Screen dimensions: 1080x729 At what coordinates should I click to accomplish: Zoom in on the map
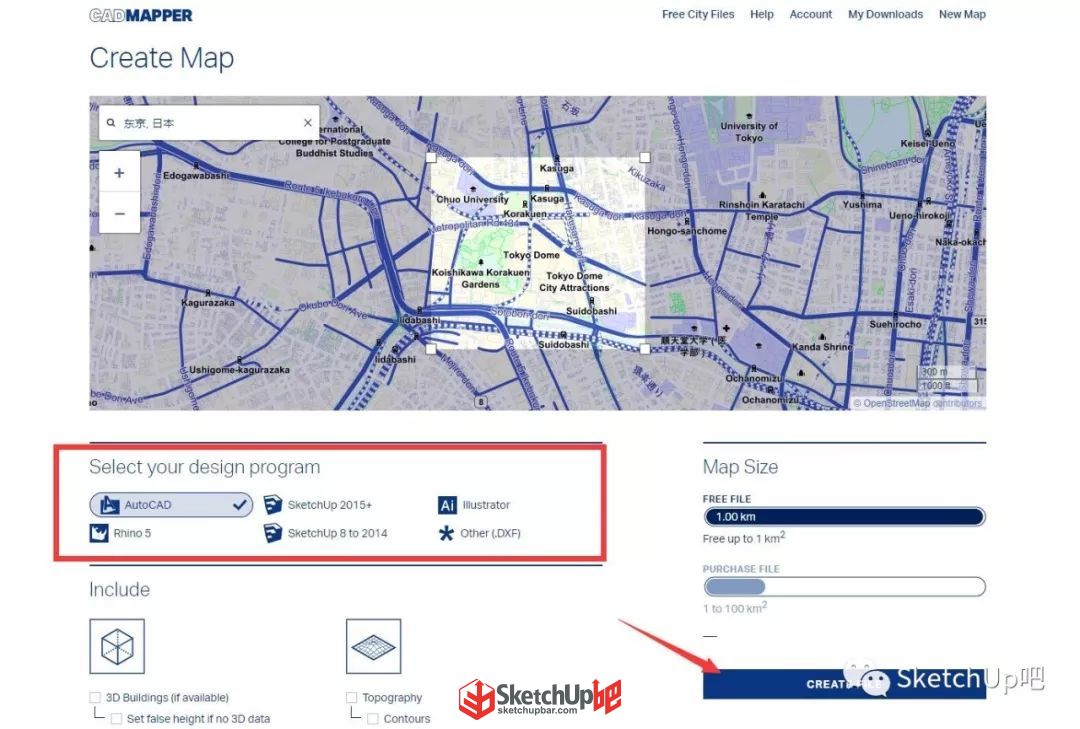pos(120,173)
